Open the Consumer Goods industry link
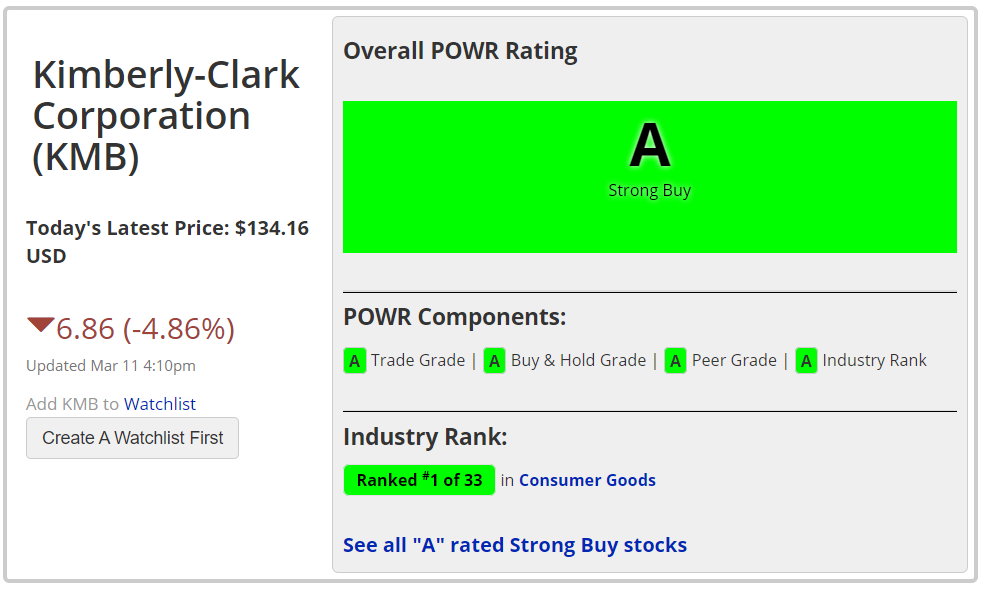Screen dimensions: 983x590 pos(587,480)
